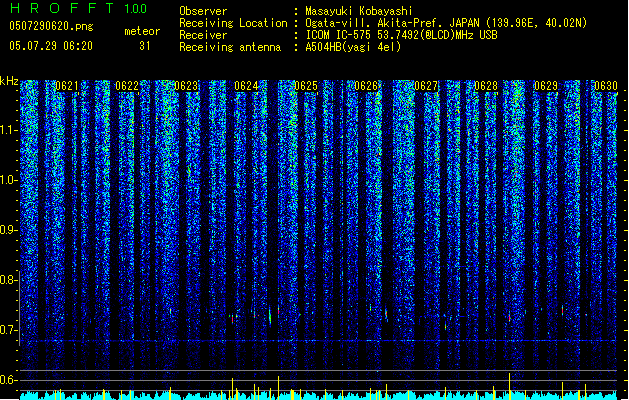Viewport: 629px width, 400px height.
Task: Click the 0621 time marker
Action: [67, 86]
